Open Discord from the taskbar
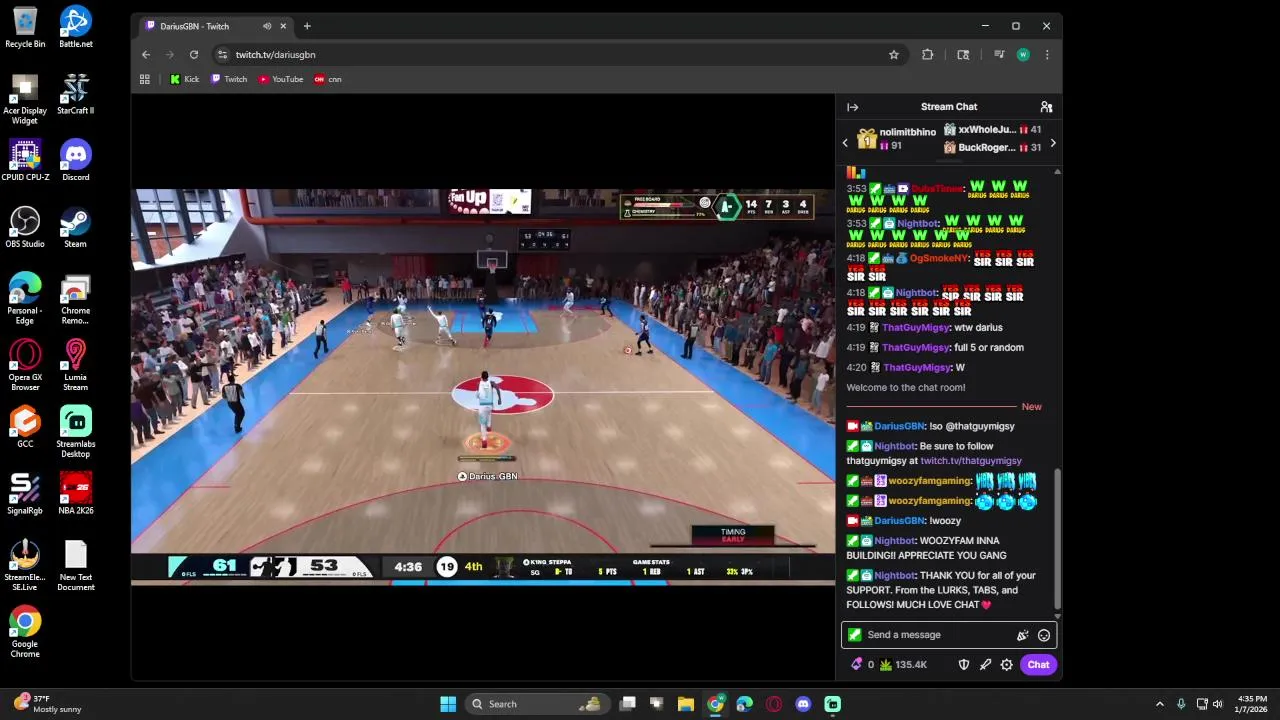This screenshot has width=1280, height=720. (803, 704)
